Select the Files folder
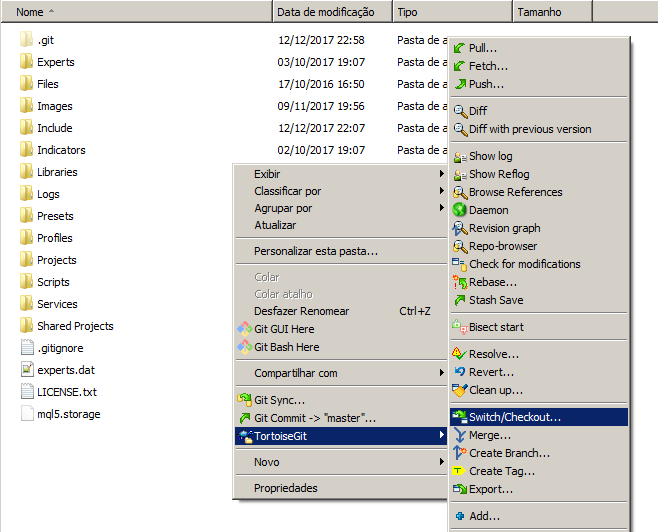 [39, 84]
